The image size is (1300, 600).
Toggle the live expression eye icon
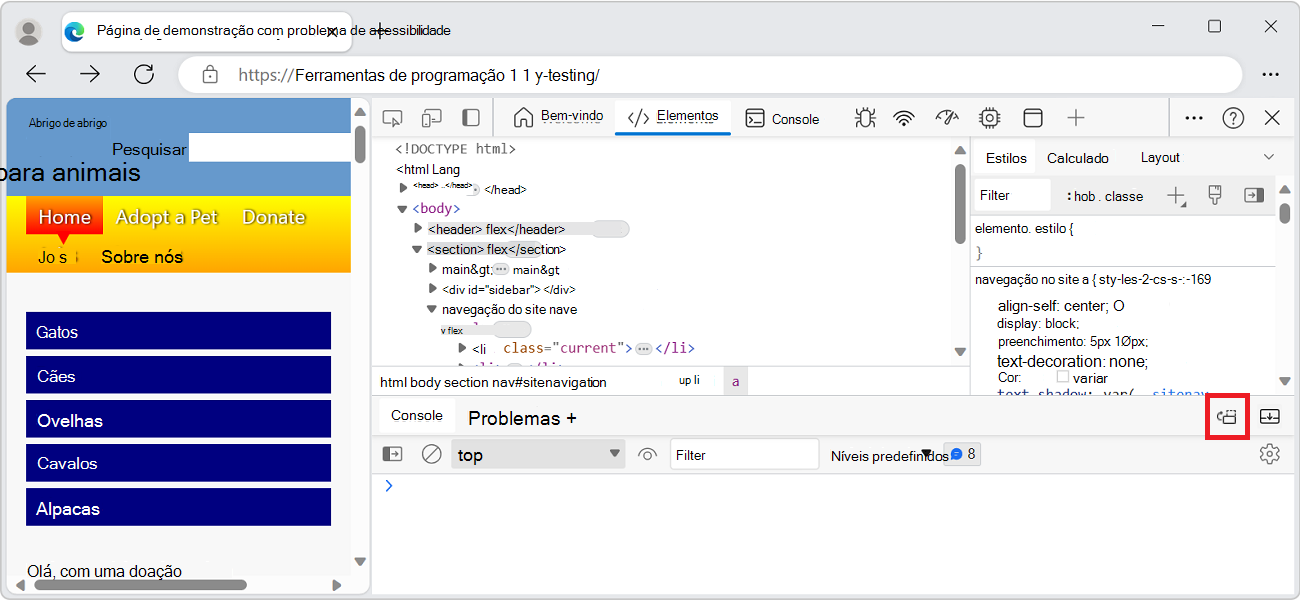647,453
